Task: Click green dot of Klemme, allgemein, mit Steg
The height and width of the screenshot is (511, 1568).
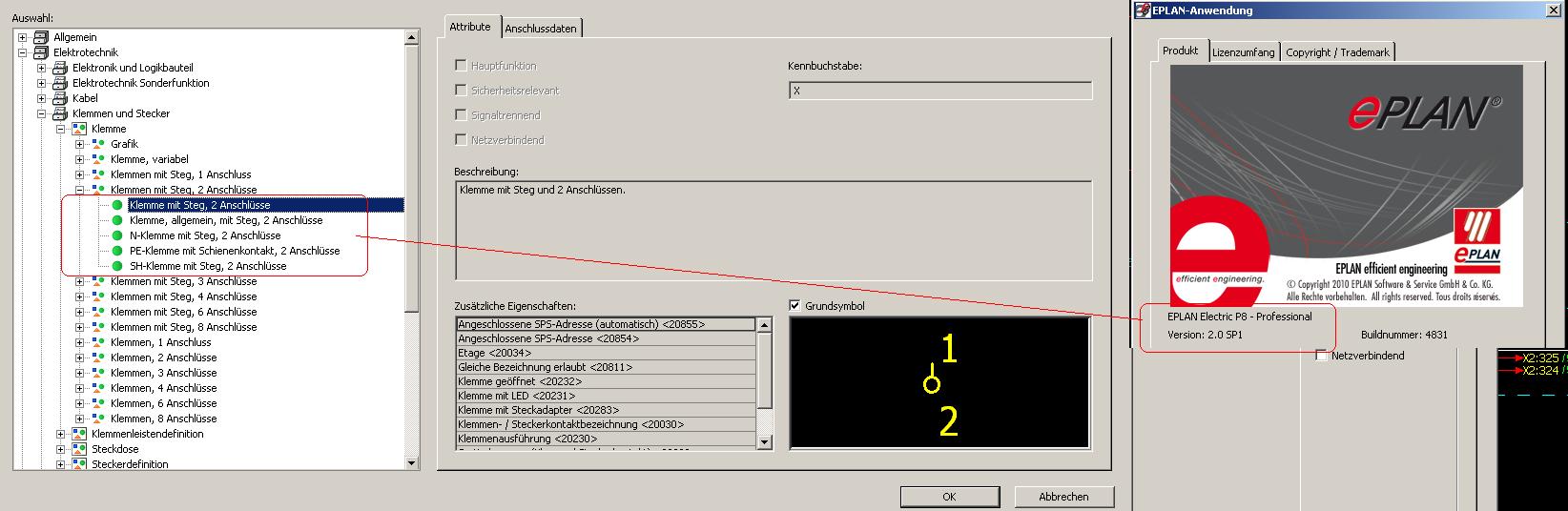Action: [117, 220]
